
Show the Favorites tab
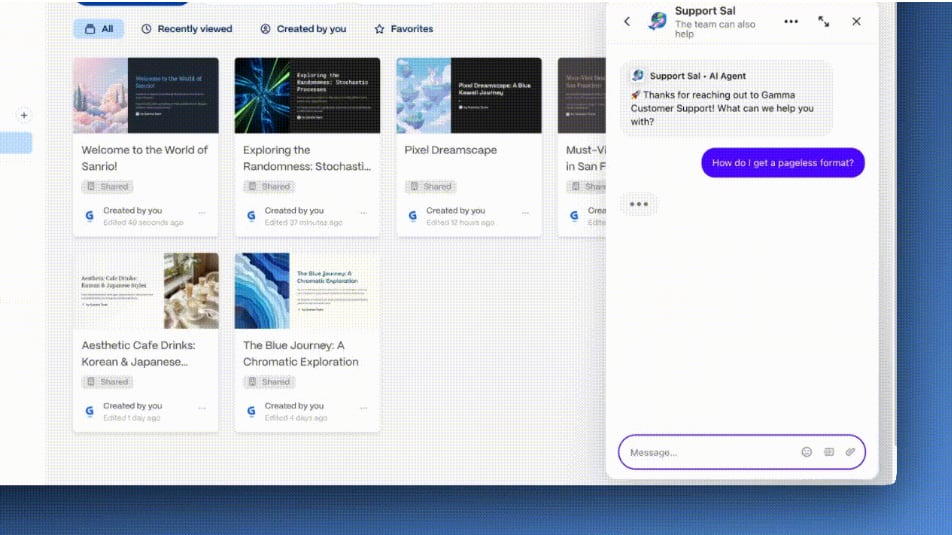pos(404,29)
